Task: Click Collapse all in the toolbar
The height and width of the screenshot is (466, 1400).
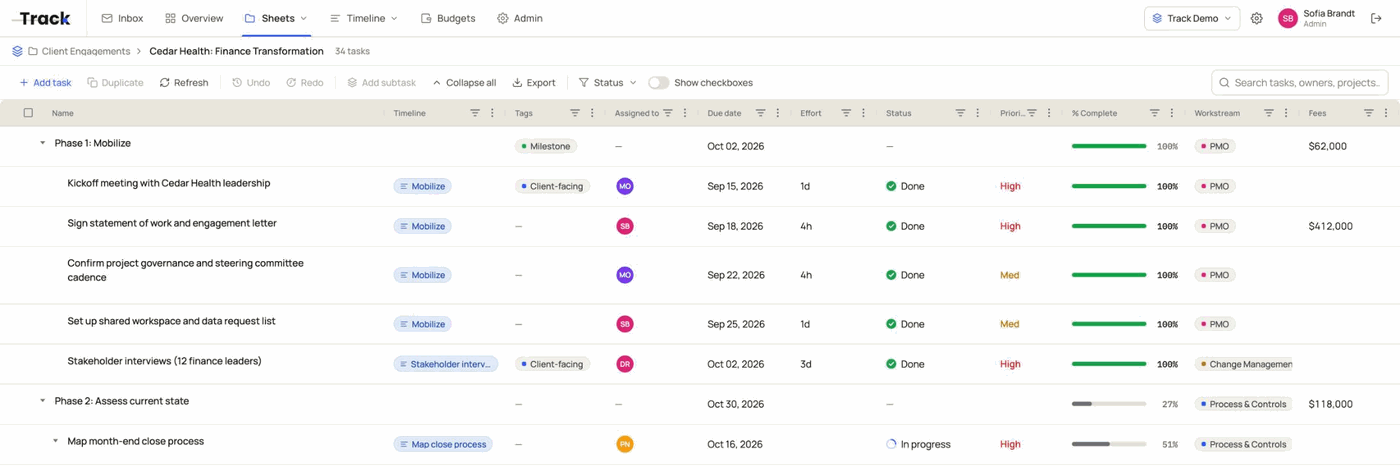Action: tap(464, 83)
